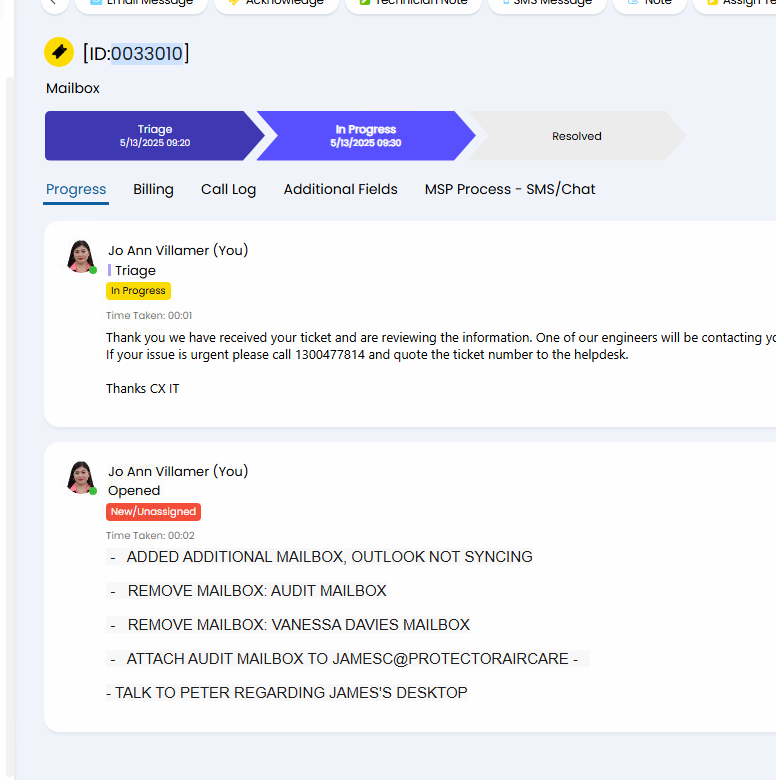Click Jo Ann Villamer's name above the Opened label
The image size is (776, 780).
click(x=178, y=471)
